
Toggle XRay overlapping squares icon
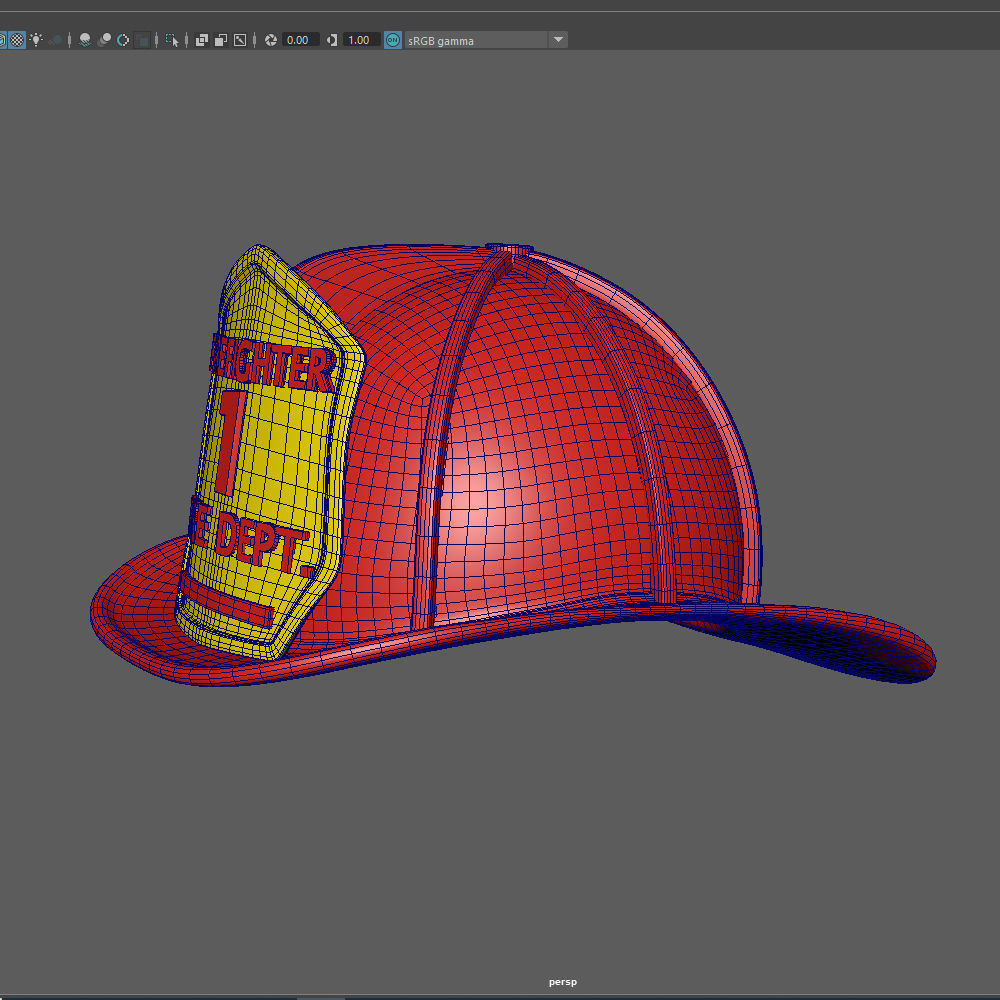(202, 40)
